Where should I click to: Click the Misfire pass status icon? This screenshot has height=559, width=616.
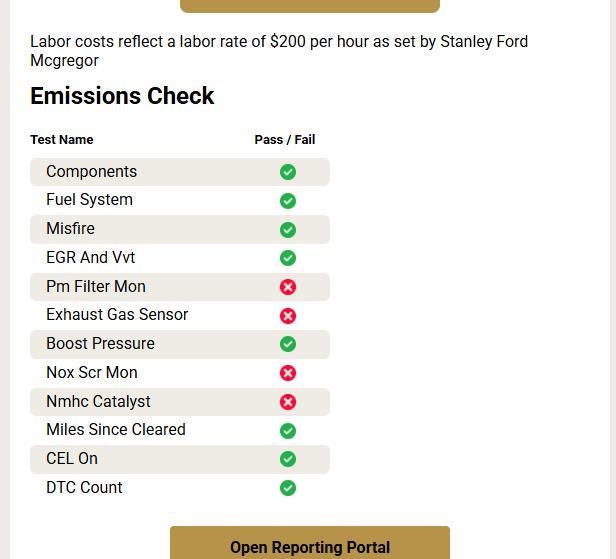point(288,230)
